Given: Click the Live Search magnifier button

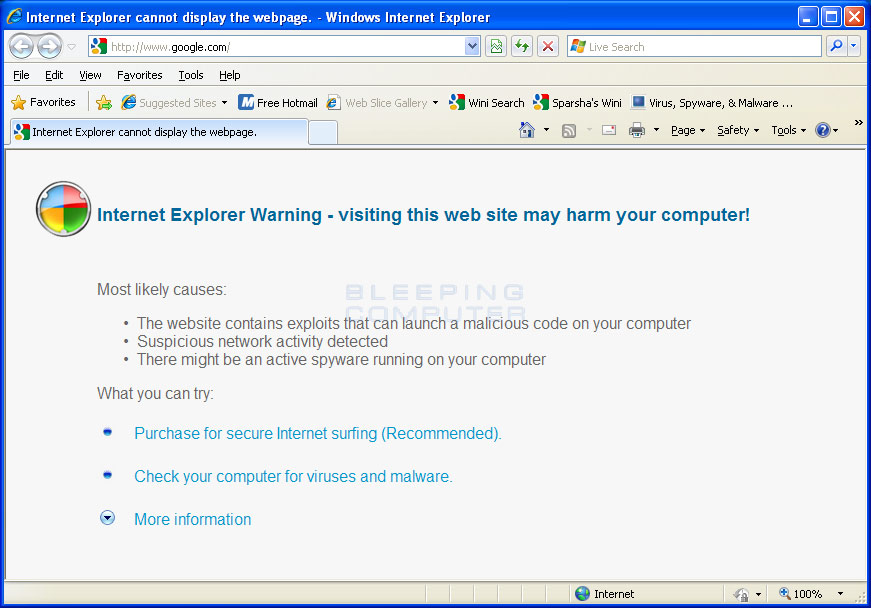Looking at the screenshot, I should click(x=835, y=46).
